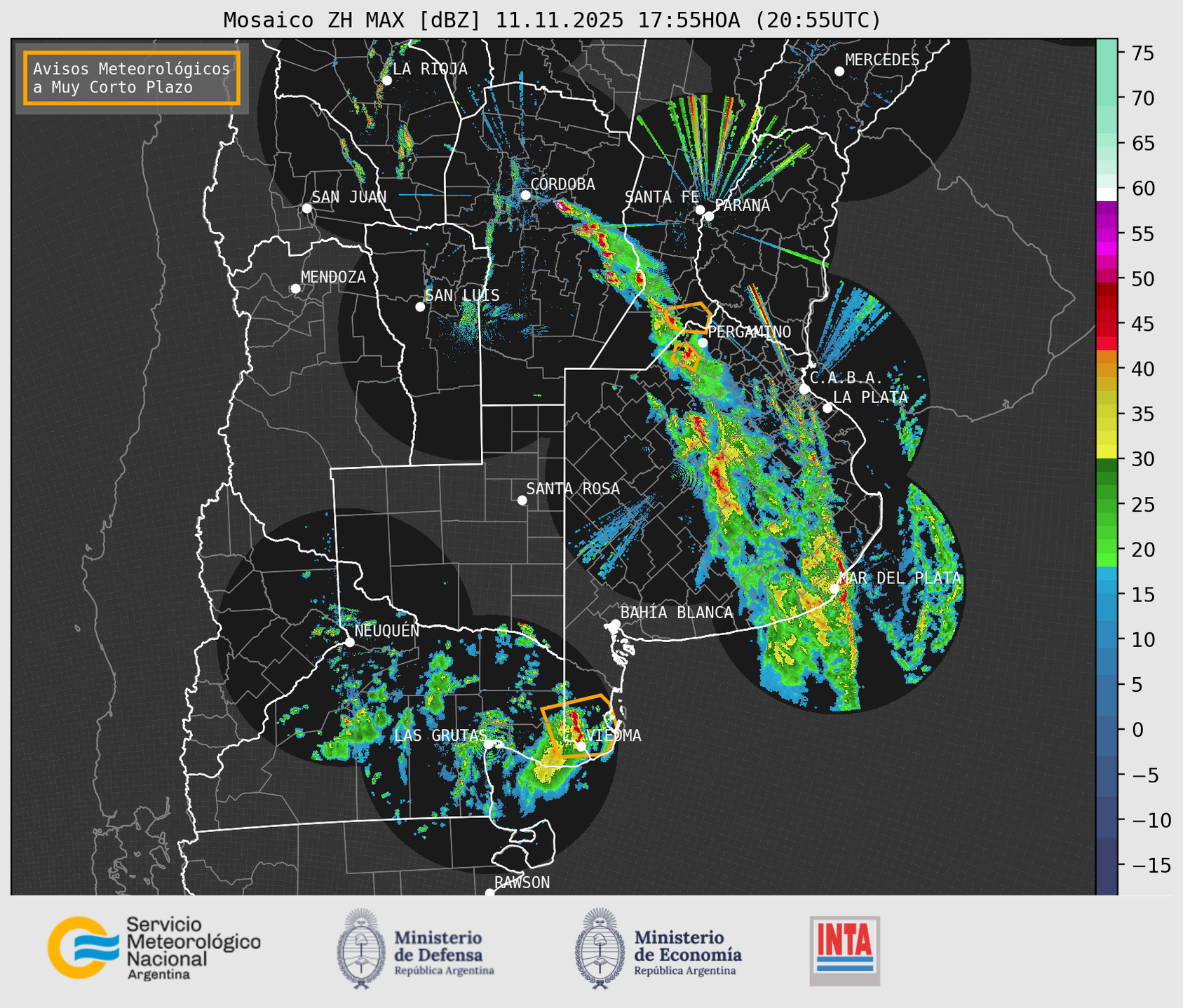This screenshot has width=1183, height=1008.
Task: Pick the orange 40 dBZ colorbar segment
Action: tap(1107, 369)
